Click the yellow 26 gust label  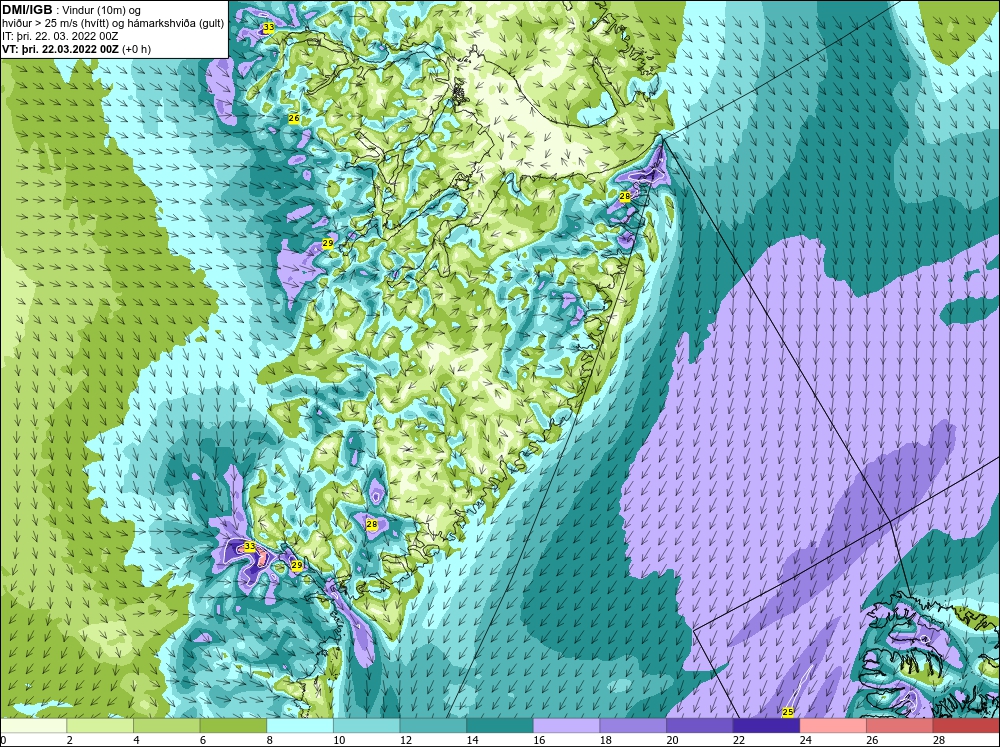coord(293,118)
